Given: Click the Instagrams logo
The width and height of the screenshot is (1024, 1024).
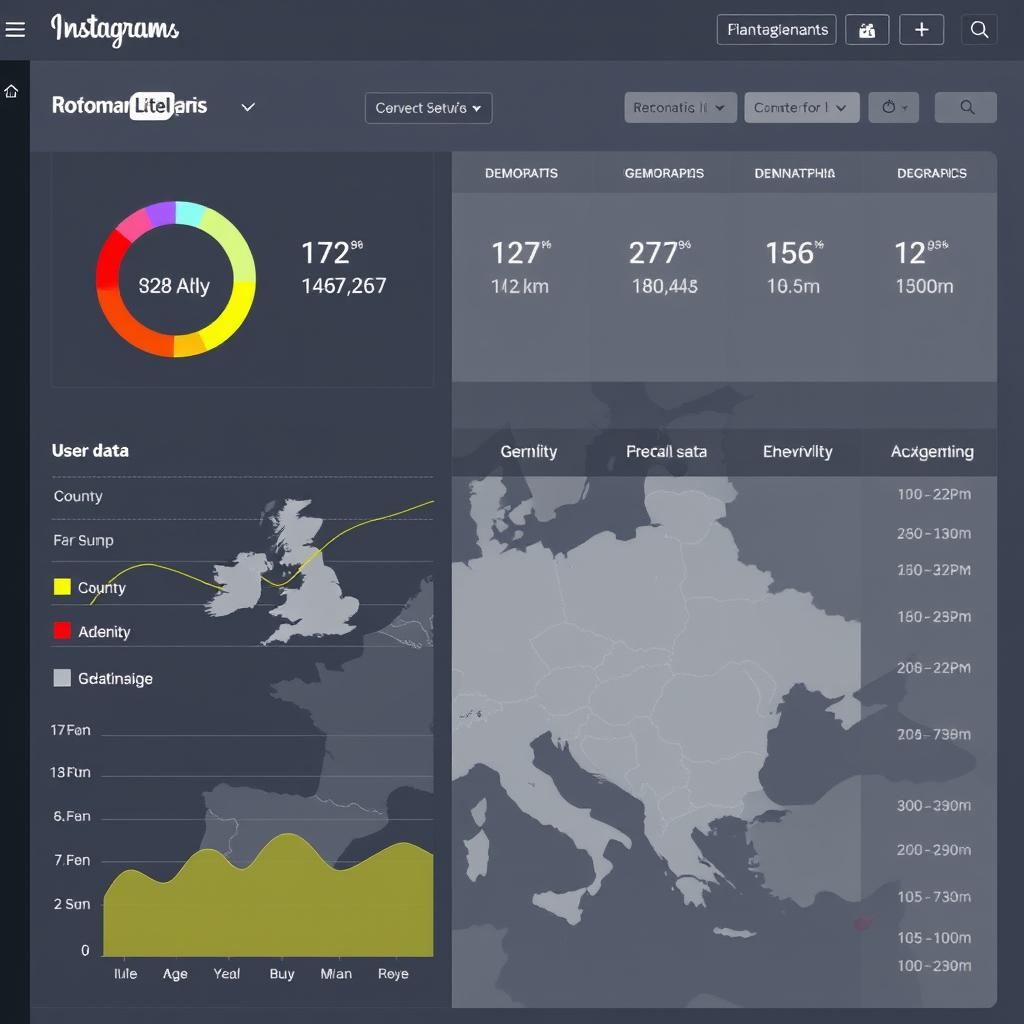Looking at the screenshot, I should pyautogui.click(x=114, y=30).
